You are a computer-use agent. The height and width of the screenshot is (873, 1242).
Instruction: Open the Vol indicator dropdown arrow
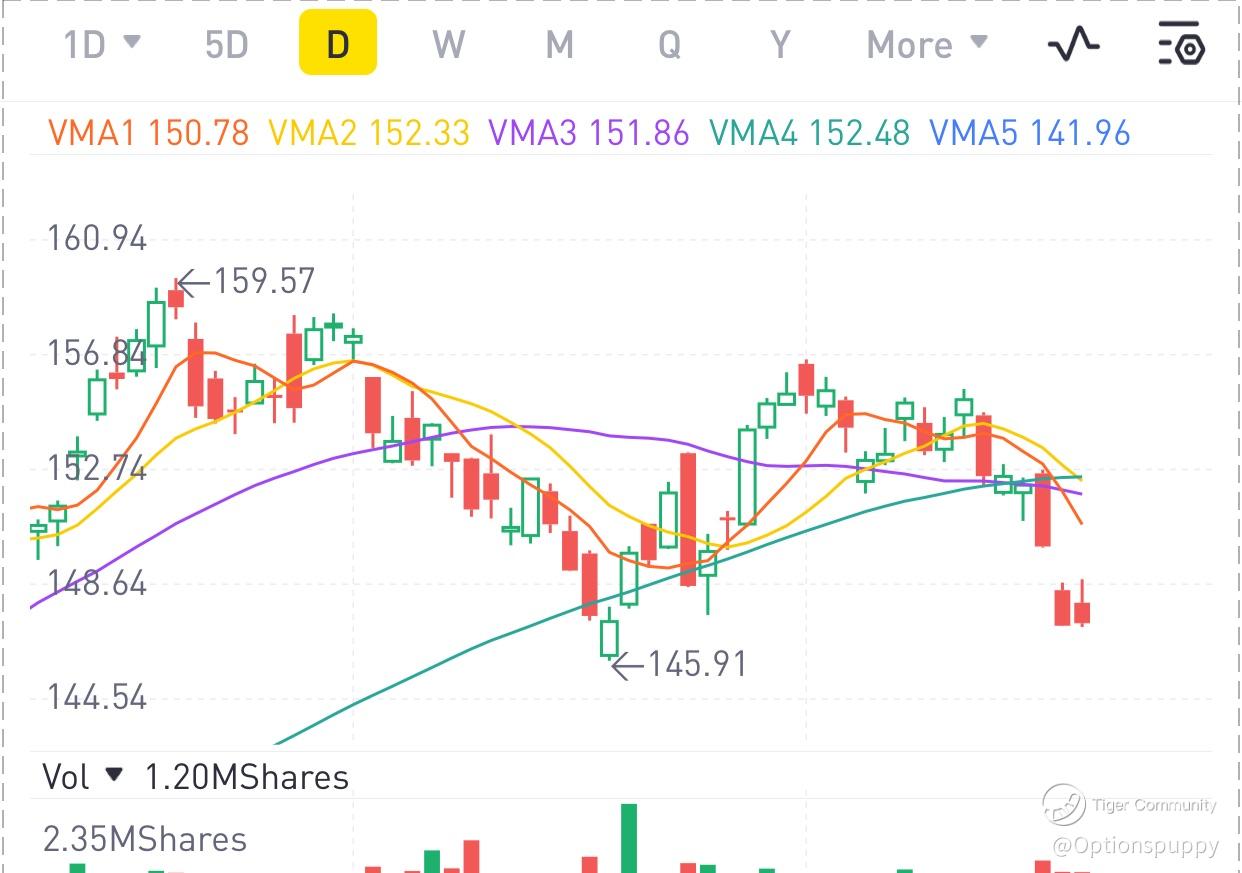pos(114,774)
